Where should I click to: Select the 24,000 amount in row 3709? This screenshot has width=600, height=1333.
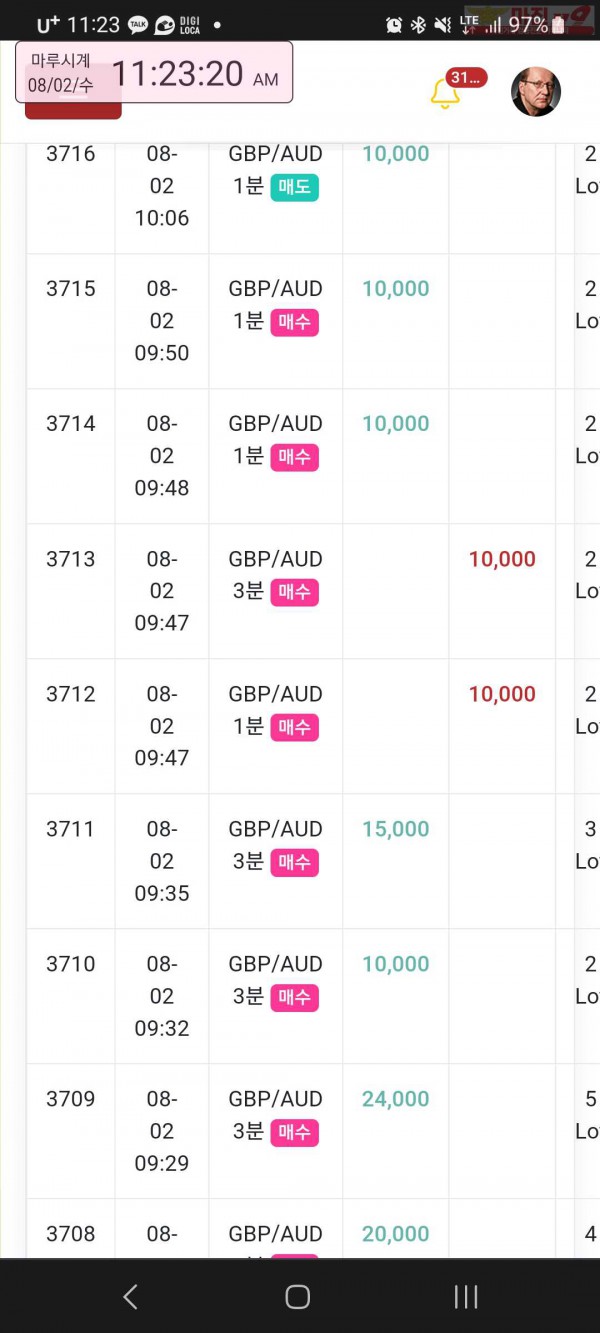(x=395, y=1099)
